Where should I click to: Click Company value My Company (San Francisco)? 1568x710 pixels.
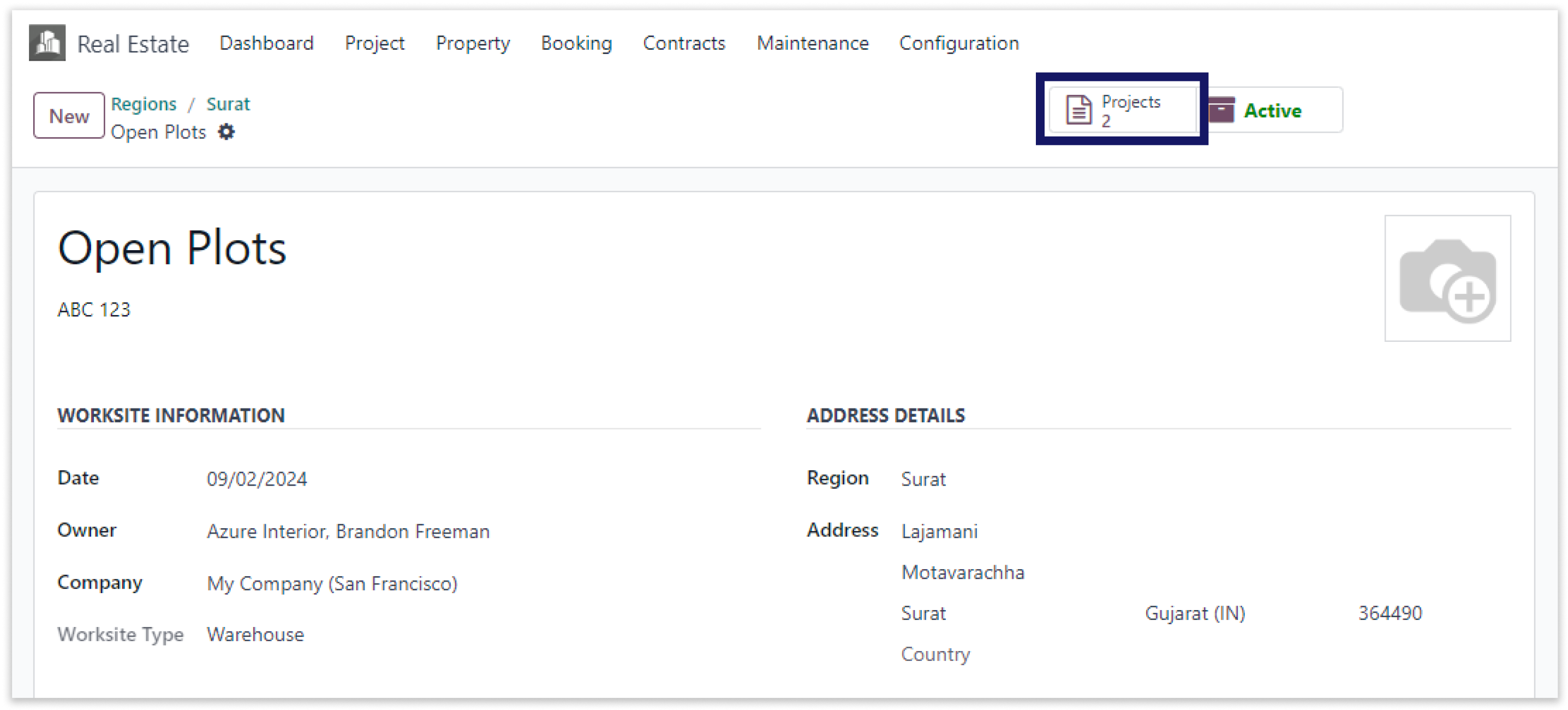332,583
